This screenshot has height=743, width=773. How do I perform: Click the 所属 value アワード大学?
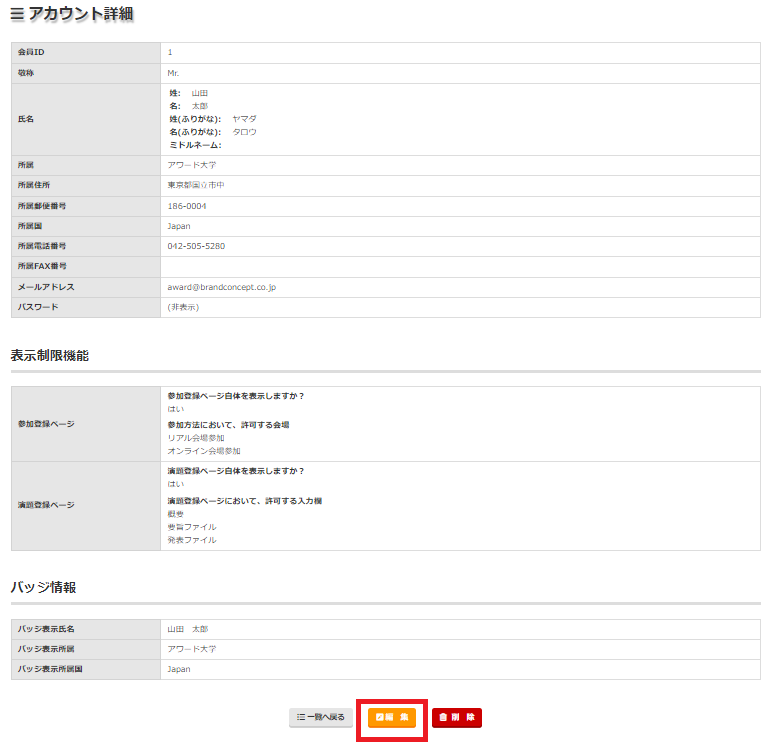[x=192, y=164]
